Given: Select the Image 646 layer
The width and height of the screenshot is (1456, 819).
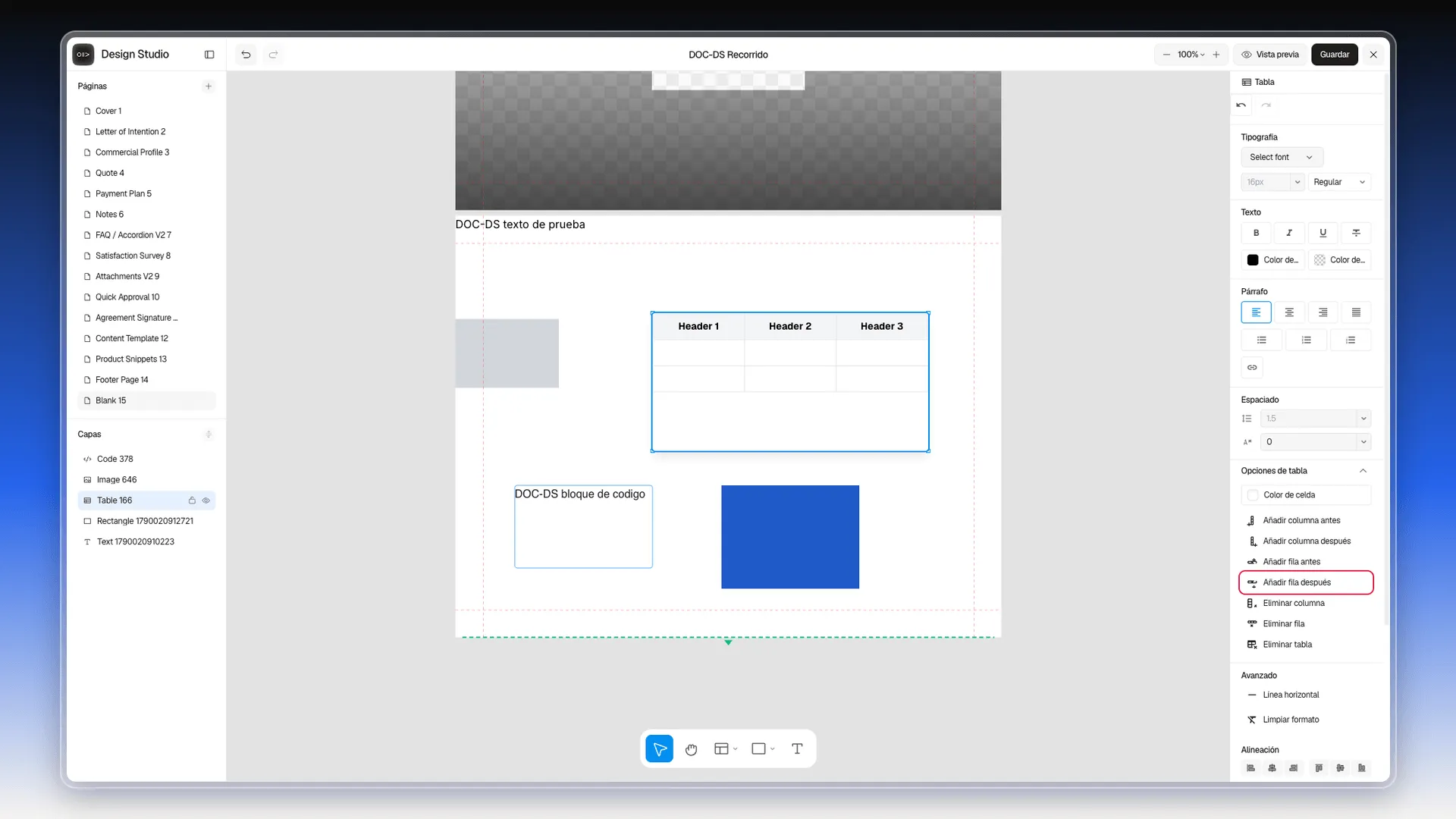Looking at the screenshot, I should 146,480.
